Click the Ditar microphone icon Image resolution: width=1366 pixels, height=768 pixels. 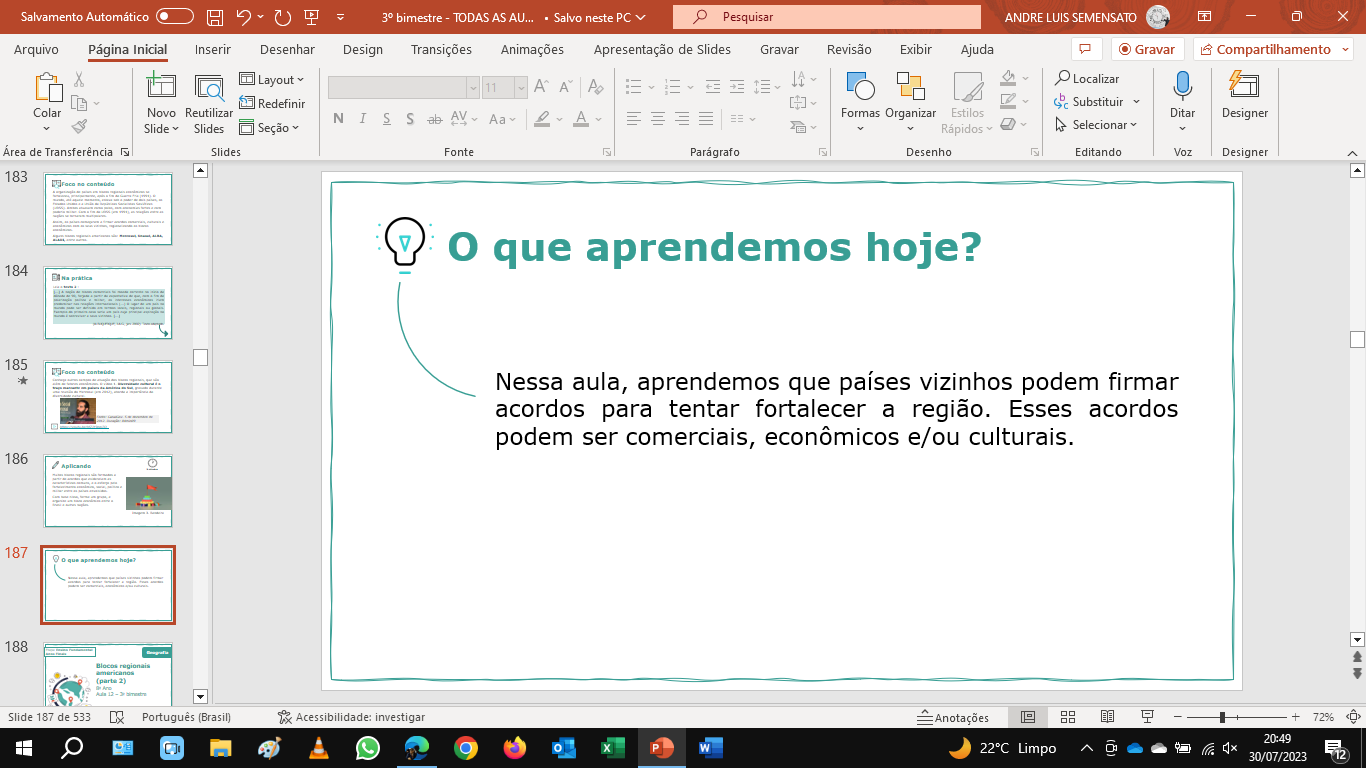coord(1183,86)
